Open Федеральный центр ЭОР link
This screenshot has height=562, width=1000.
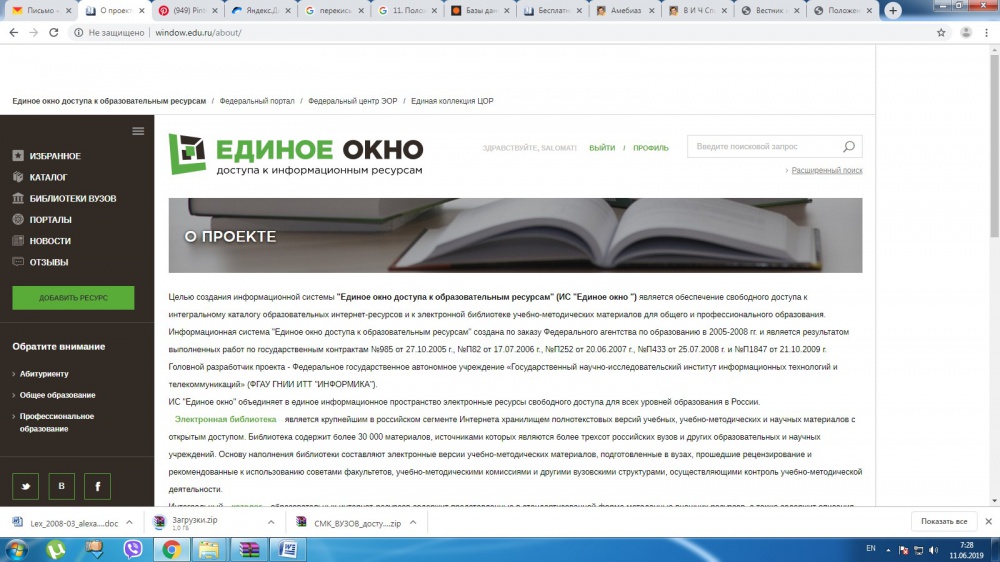(353, 101)
